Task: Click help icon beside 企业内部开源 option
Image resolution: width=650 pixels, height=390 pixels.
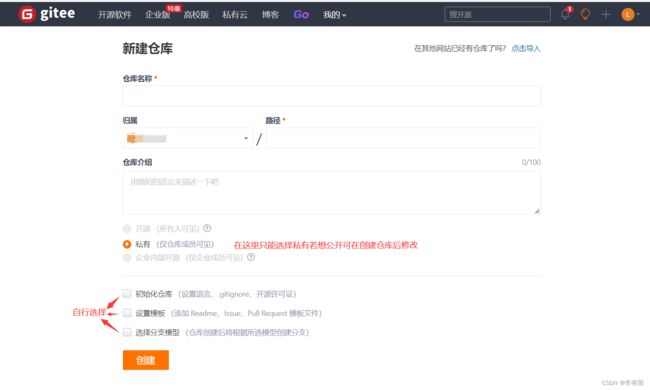Action: coord(251,257)
